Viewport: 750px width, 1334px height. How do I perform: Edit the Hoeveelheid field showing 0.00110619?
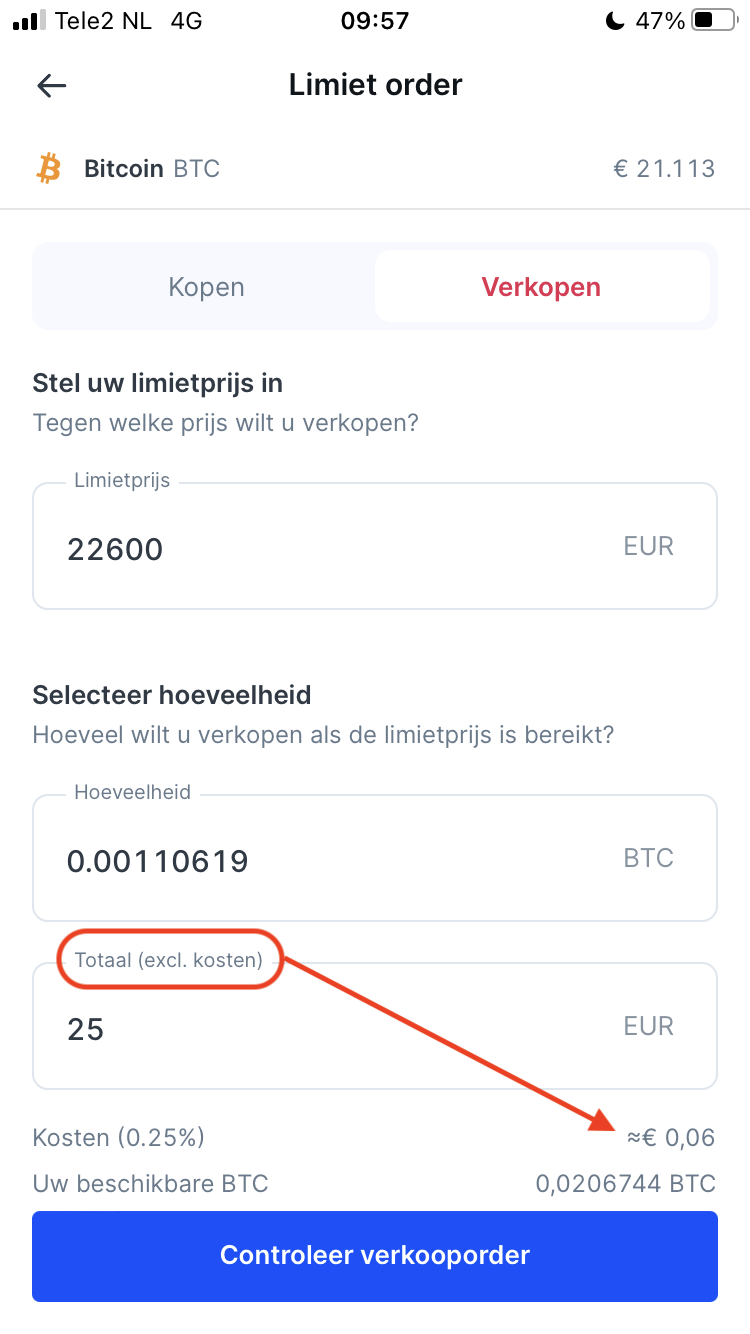click(x=375, y=858)
